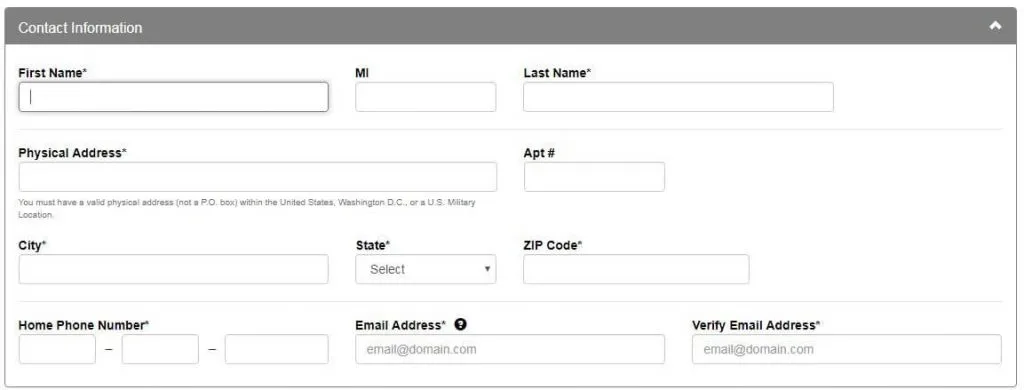The height and width of the screenshot is (390, 1024).
Task: Select the MI text box
Action: (426, 97)
